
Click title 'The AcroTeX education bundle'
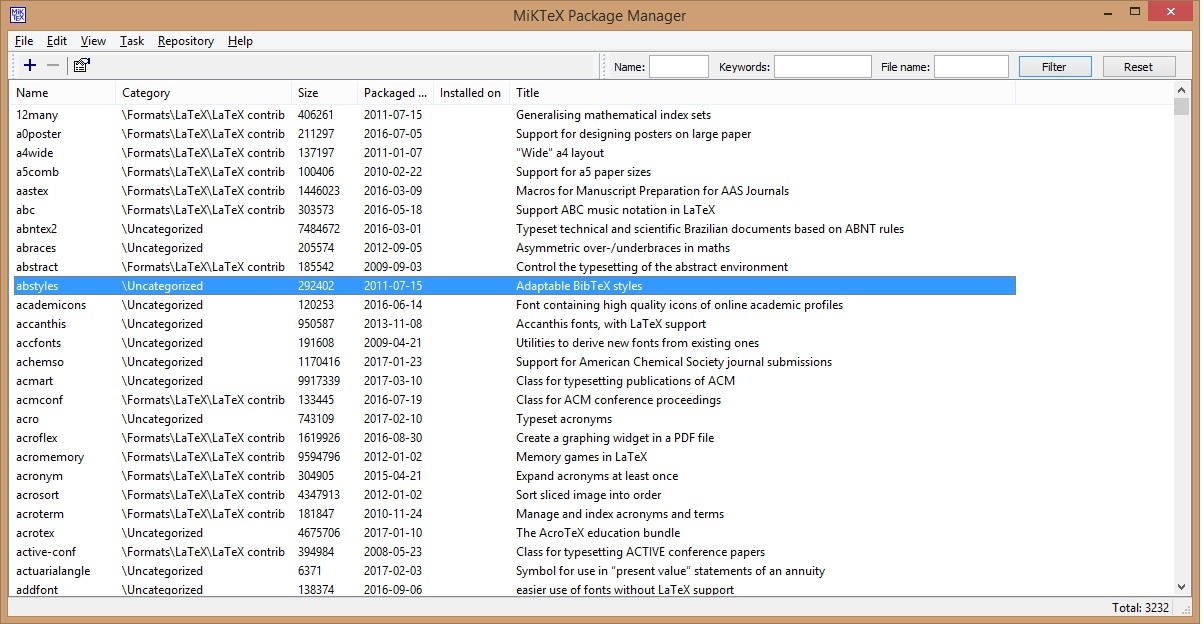(598, 533)
